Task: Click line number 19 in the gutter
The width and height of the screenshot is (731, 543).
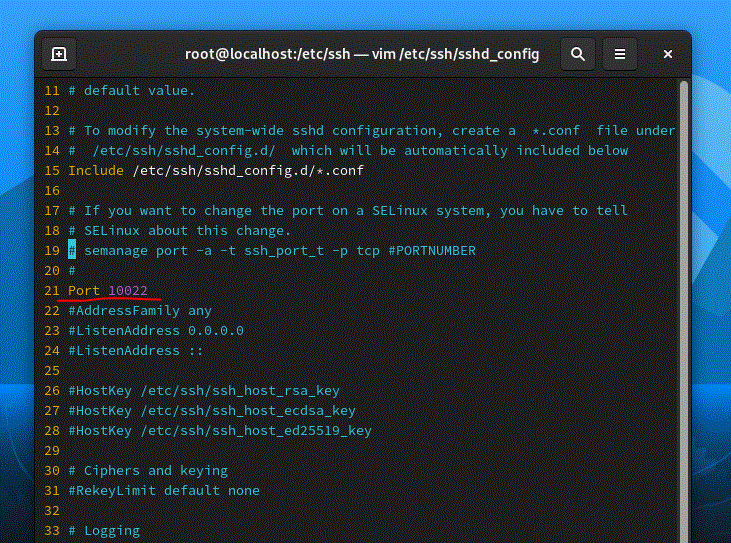Action: pyautogui.click(x=52, y=251)
